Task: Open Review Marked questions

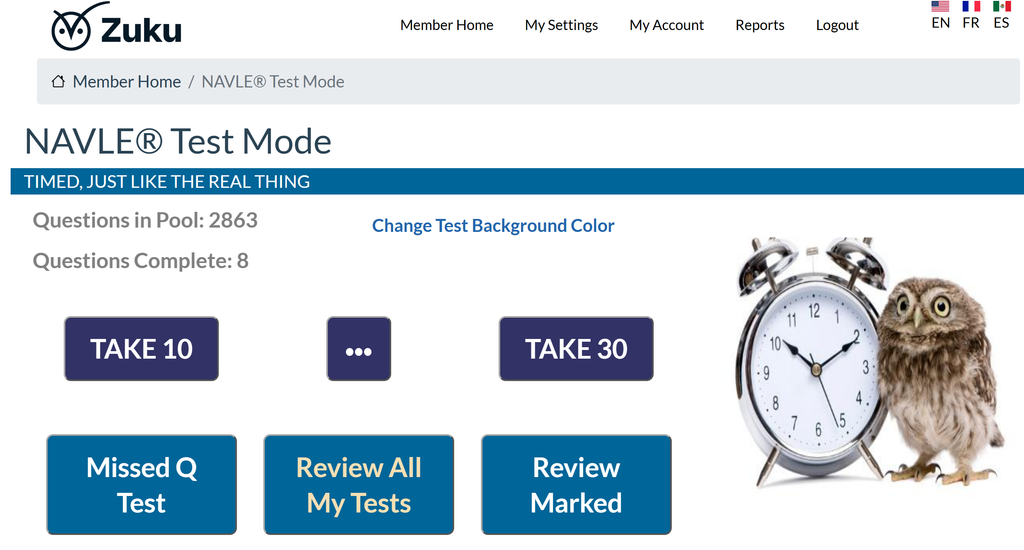Action: pyautogui.click(x=576, y=485)
